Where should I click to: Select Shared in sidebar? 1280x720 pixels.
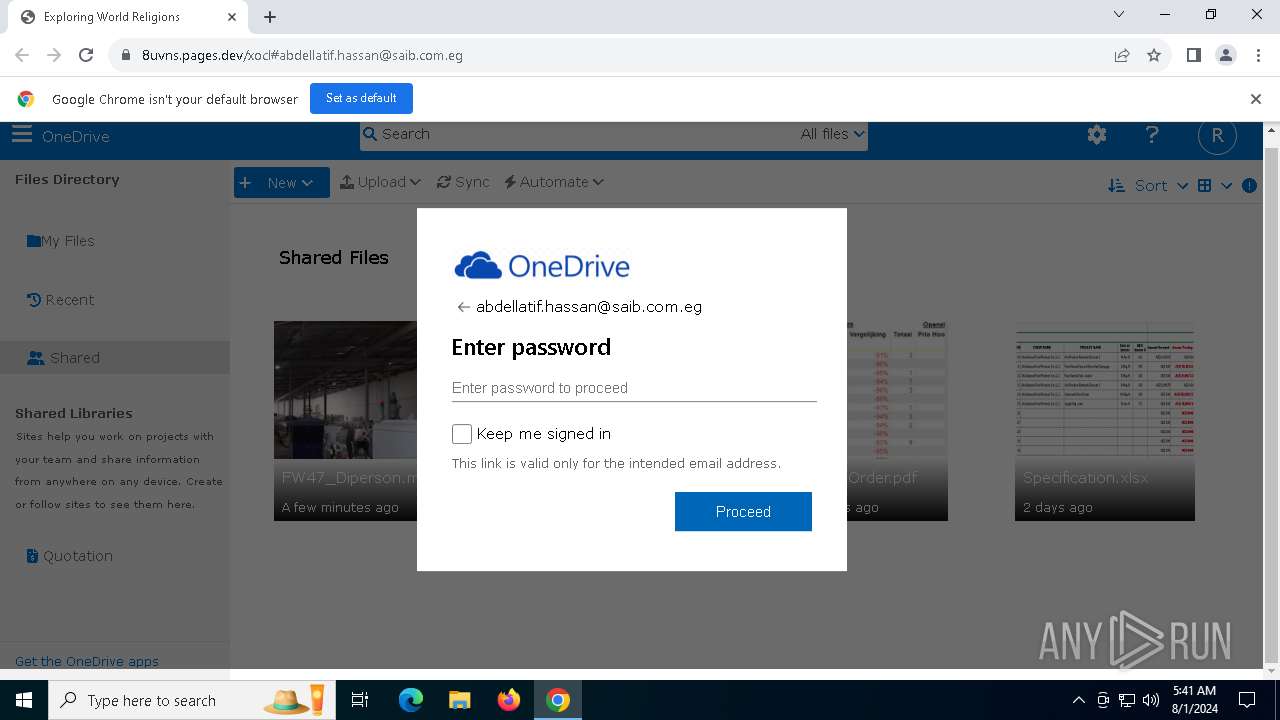[115, 358]
